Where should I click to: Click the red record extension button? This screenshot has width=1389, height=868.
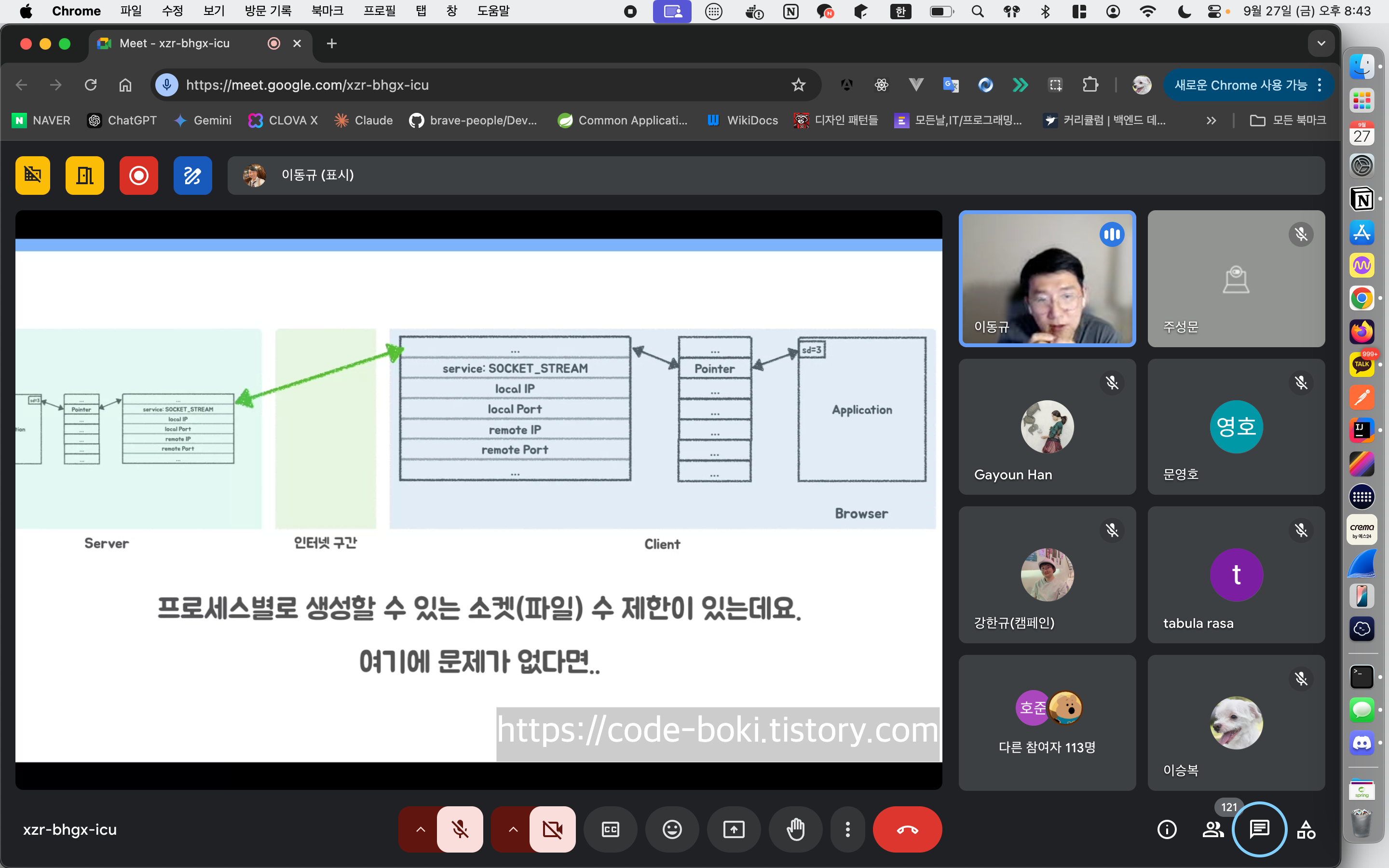coord(138,175)
